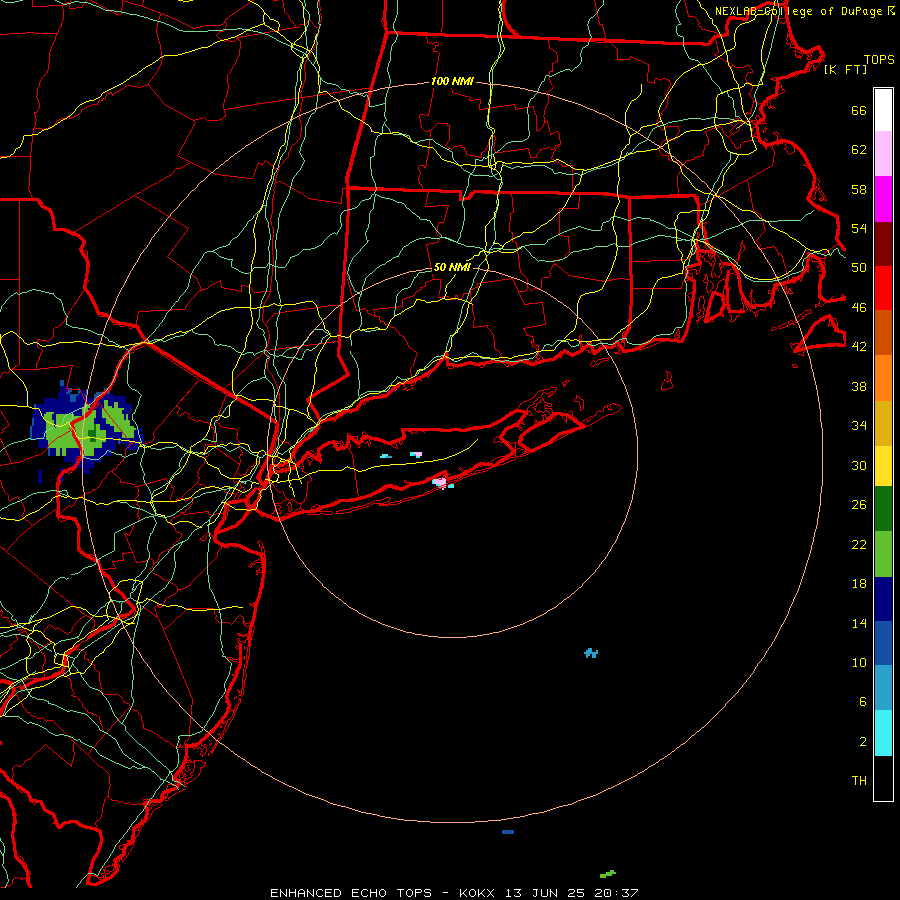This screenshot has height=900, width=900.
Task: Click the '2' scale value label
Action: tap(863, 742)
